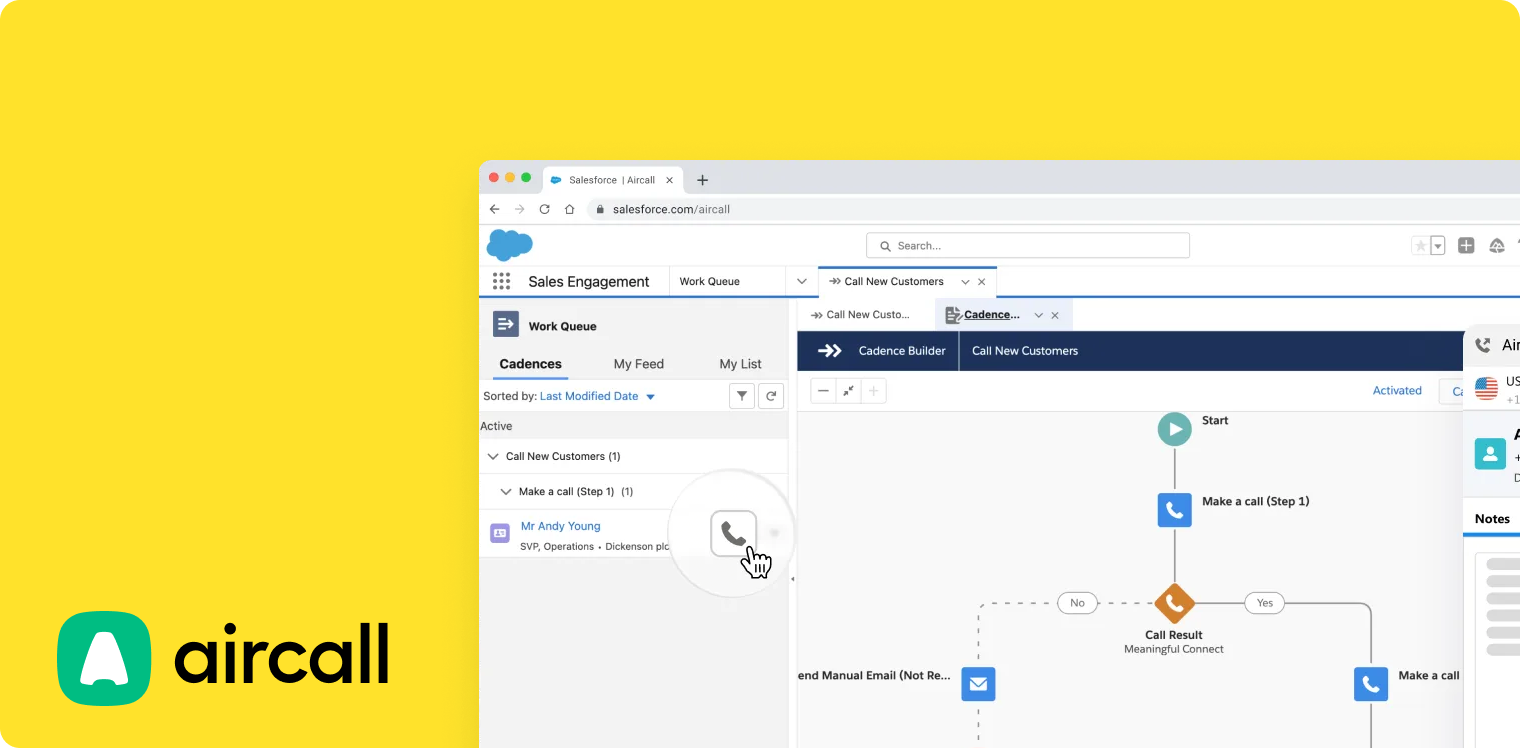
Task: Zoom out of the cadence canvas
Action: coord(823,390)
